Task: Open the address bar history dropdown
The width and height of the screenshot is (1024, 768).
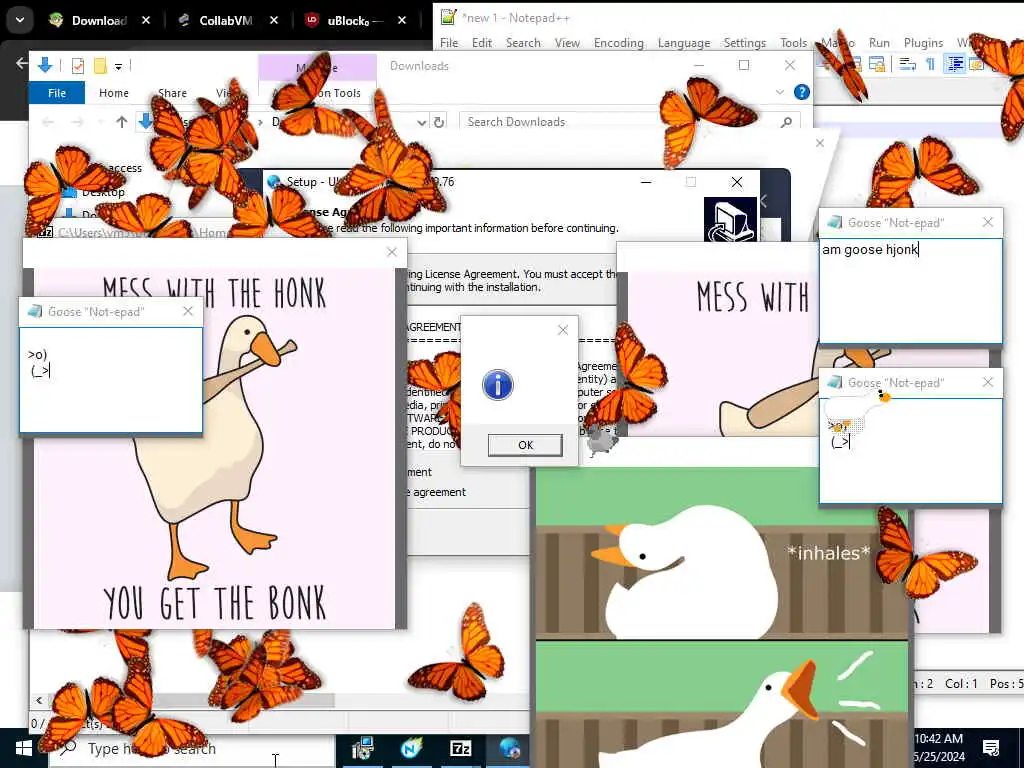Action: 422,121
